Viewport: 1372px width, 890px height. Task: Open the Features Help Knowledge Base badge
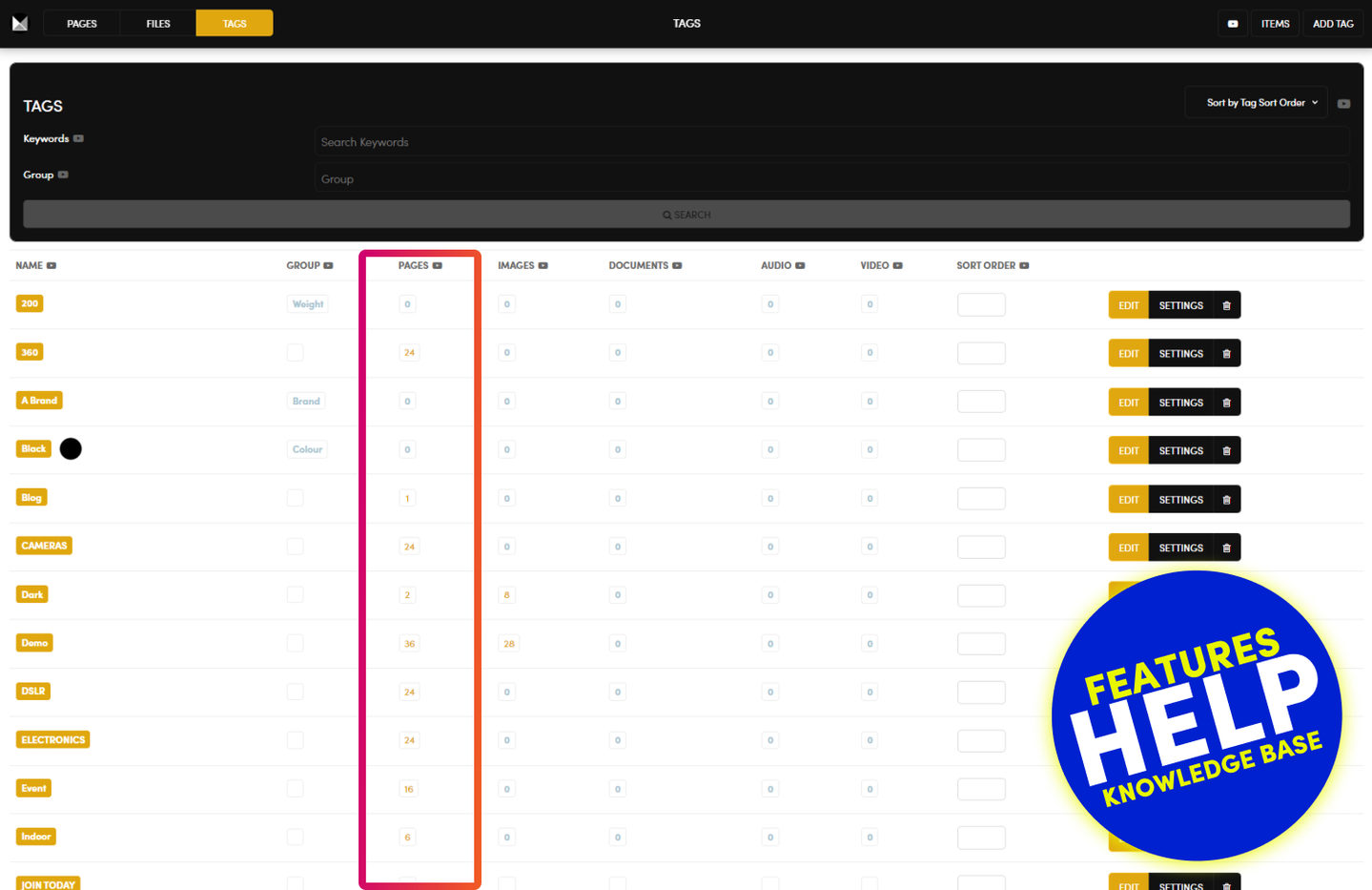pyautogui.click(x=1197, y=715)
